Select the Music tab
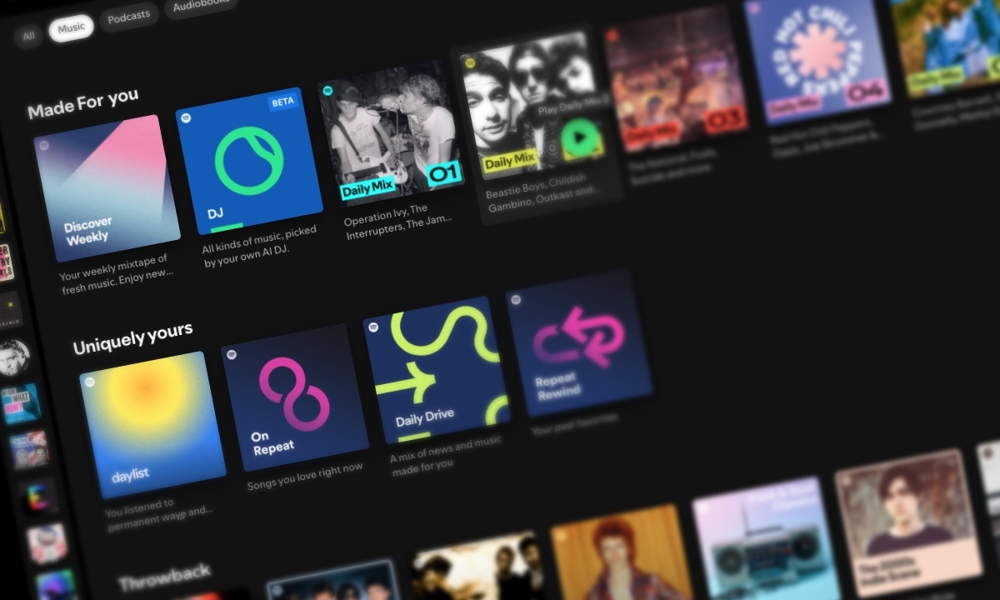The image size is (1000, 600). 70,27
